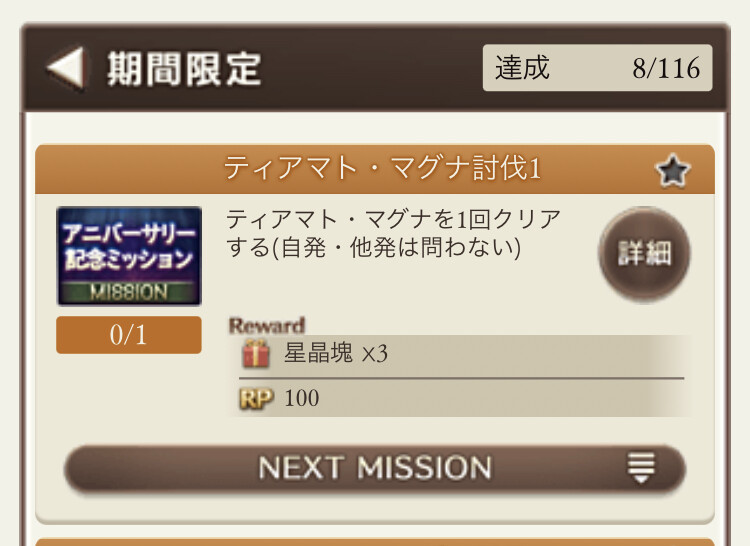Viewport: 750px width, 546px height.
Task: Tap the 0/1 progress badge
Action: coord(129,335)
